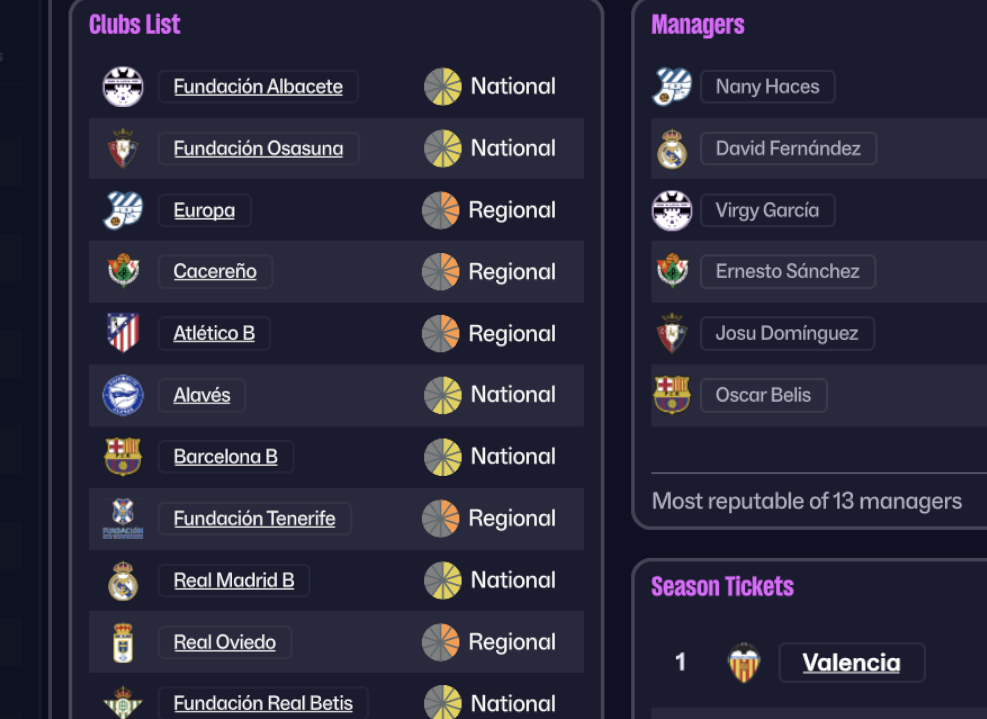Click the Fundación Tenerife club logo

pos(123,519)
